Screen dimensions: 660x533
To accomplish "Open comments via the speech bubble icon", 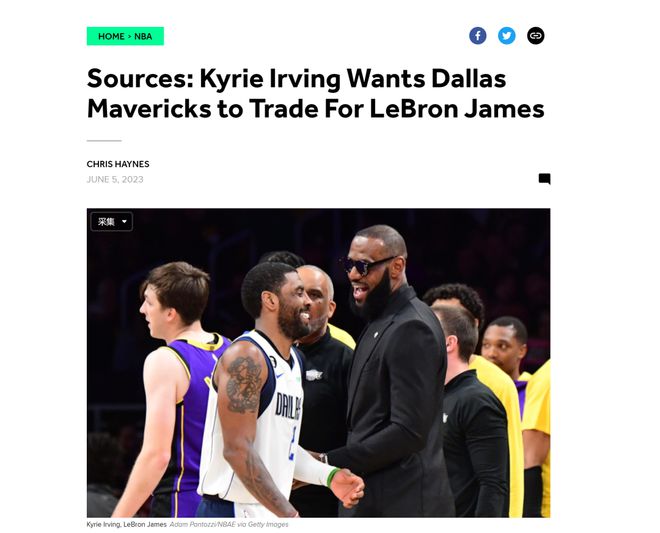I will tap(544, 179).
